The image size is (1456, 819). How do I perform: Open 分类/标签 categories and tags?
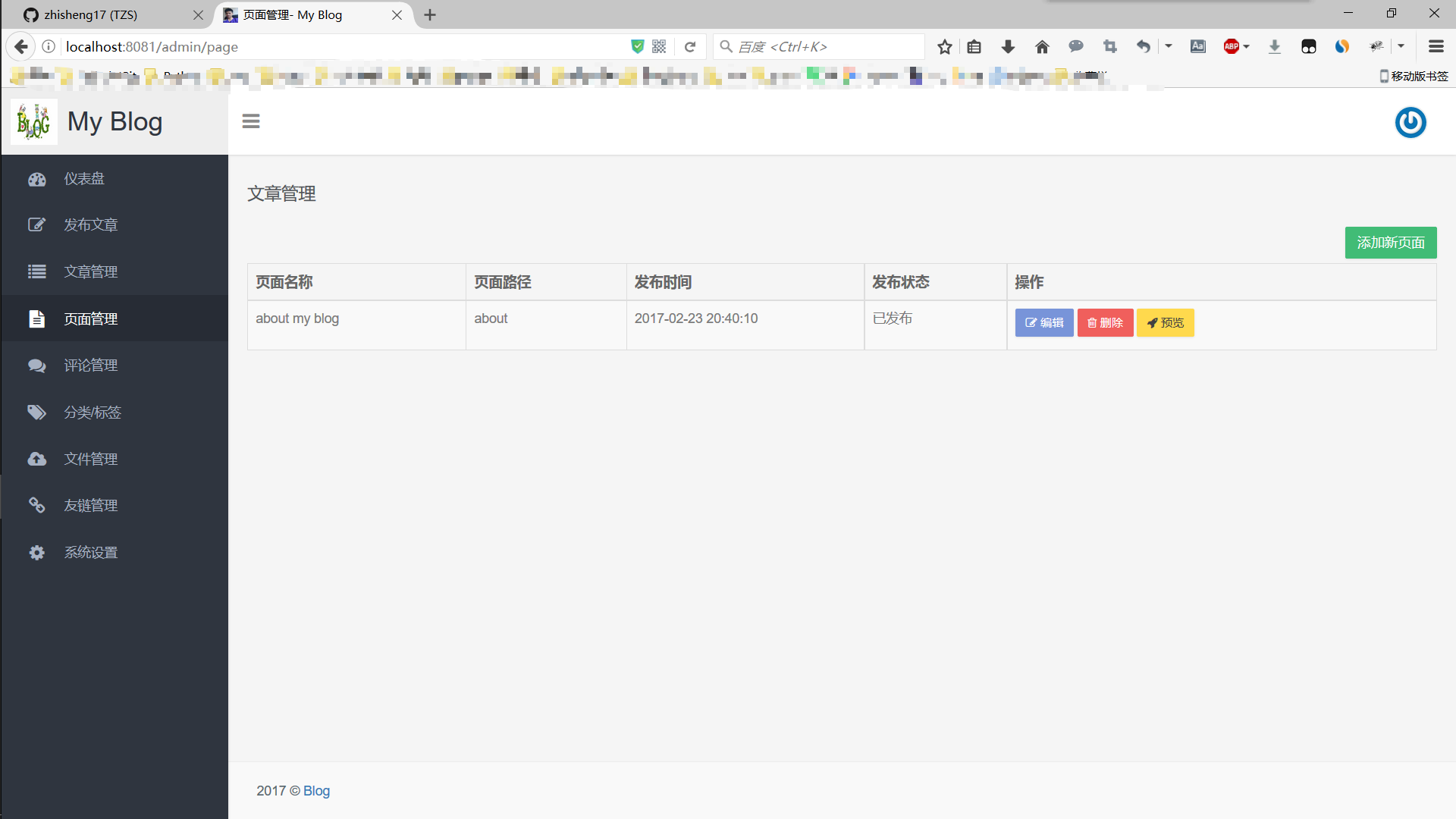click(x=92, y=413)
